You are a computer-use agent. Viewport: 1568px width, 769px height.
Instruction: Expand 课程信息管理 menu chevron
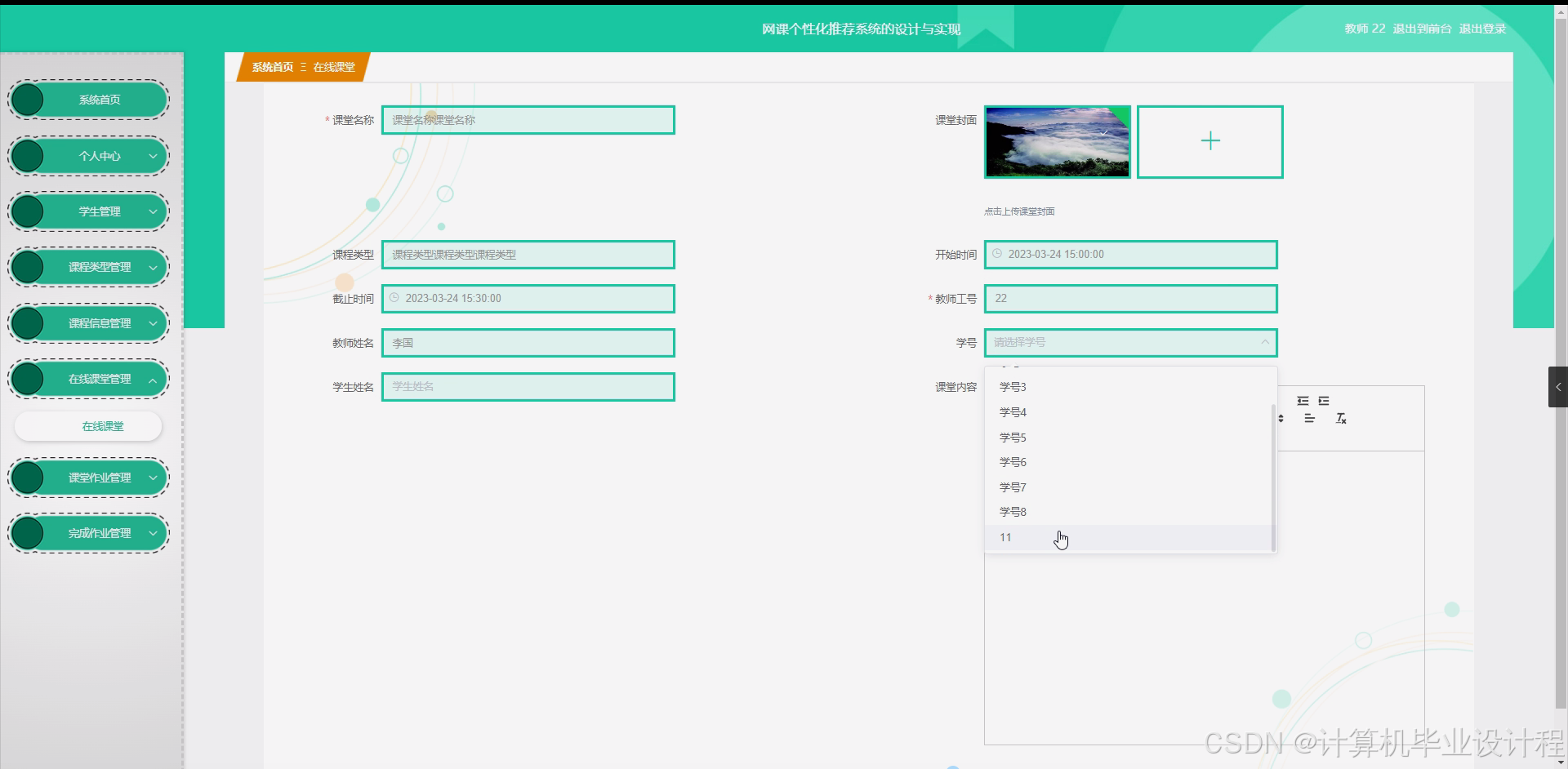(153, 323)
